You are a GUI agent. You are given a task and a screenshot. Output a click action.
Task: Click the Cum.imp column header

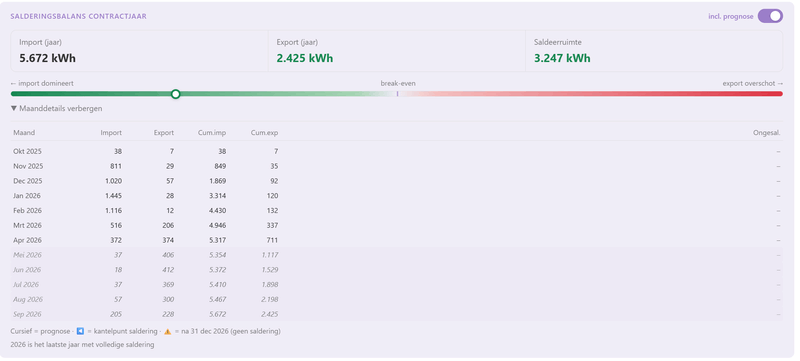point(212,133)
